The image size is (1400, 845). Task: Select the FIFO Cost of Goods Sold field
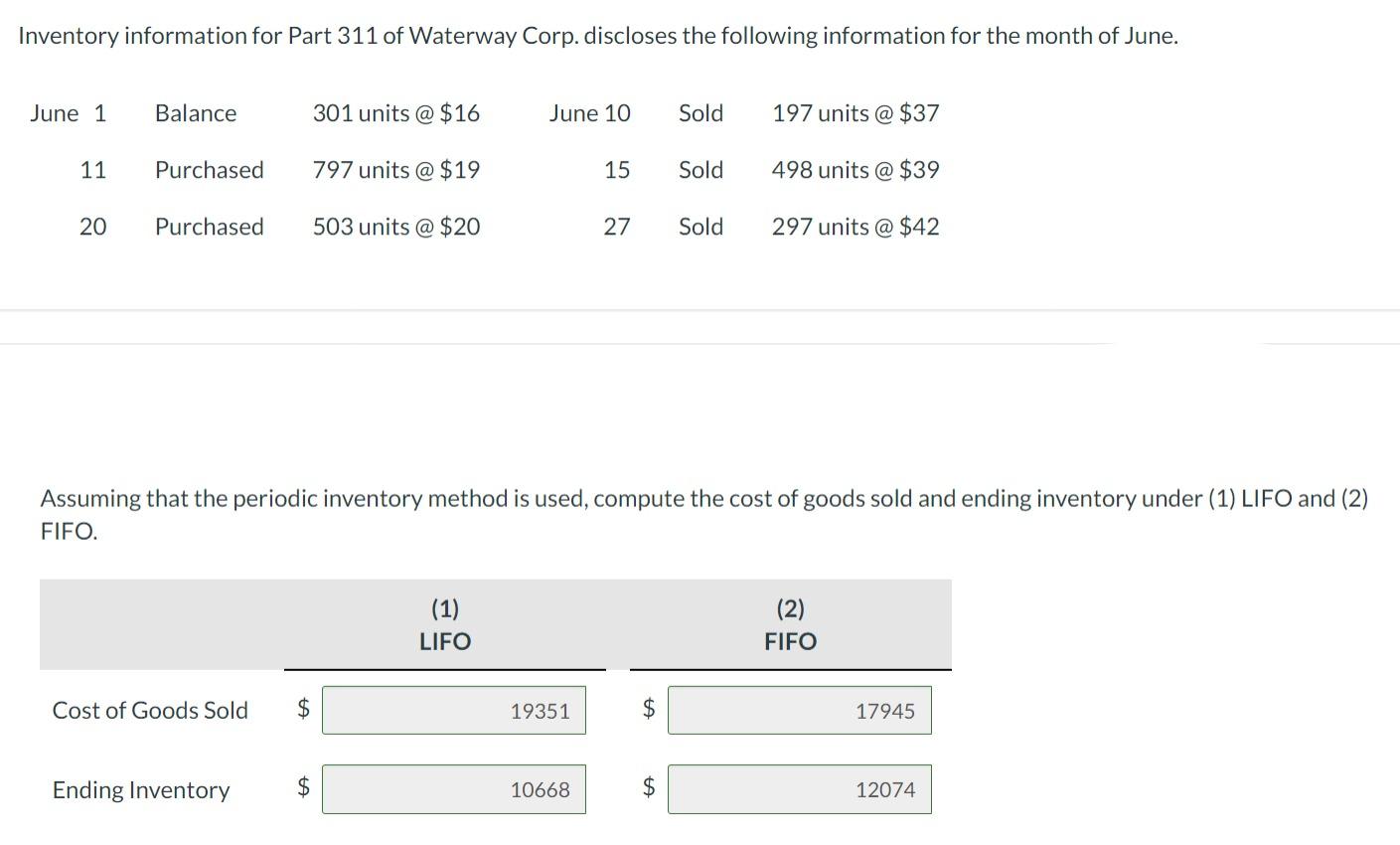(x=799, y=711)
